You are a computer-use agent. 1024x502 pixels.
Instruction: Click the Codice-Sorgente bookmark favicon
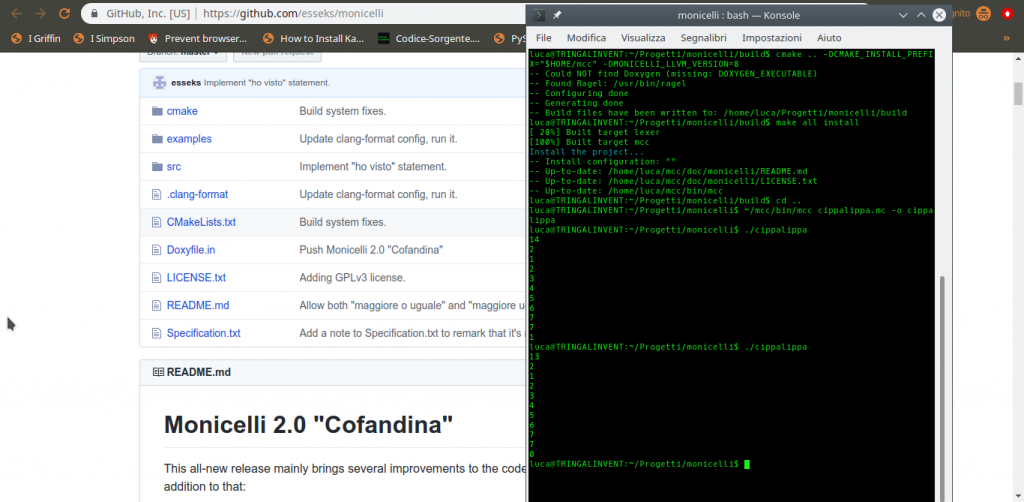pyautogui.click(x=384, y=39)
